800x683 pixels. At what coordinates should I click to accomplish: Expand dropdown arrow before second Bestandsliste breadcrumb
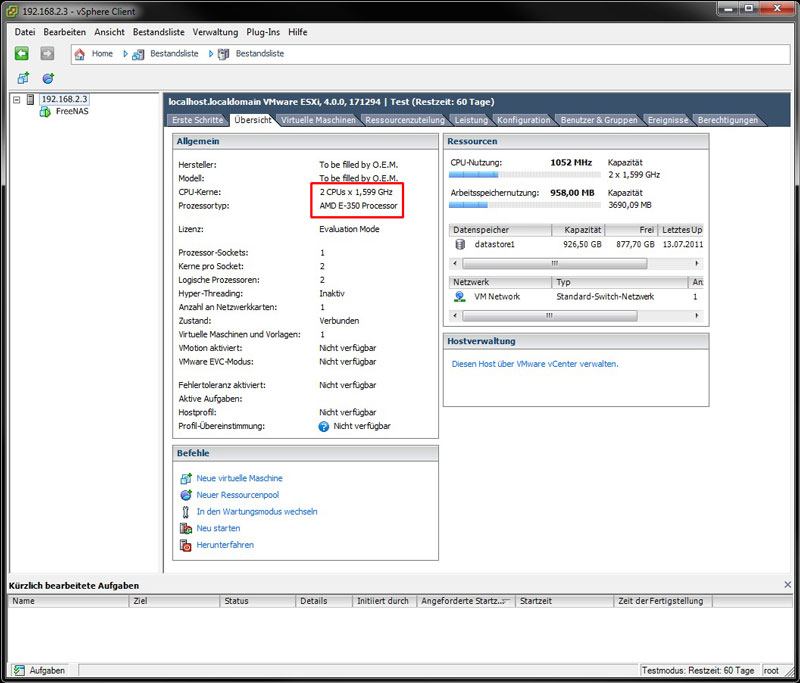[211, 54]
